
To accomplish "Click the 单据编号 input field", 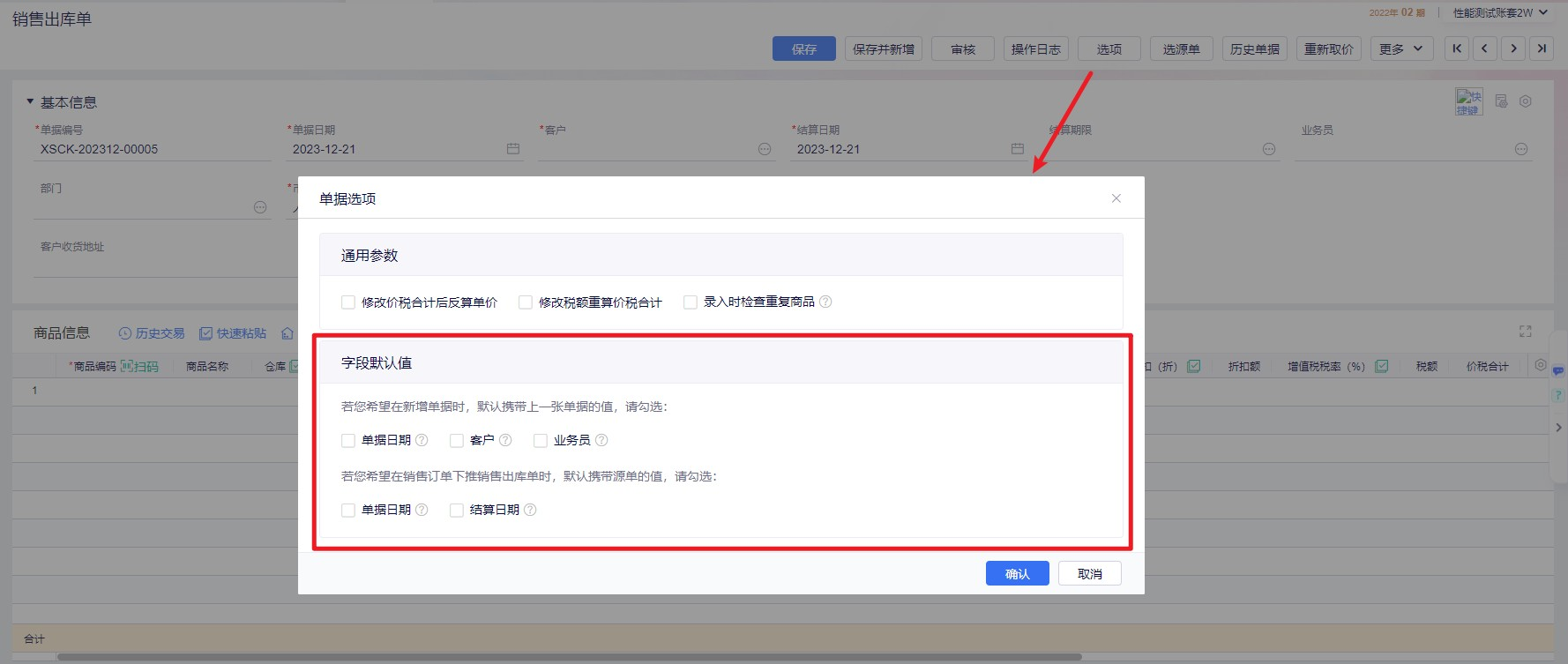I will click(153, 149).
